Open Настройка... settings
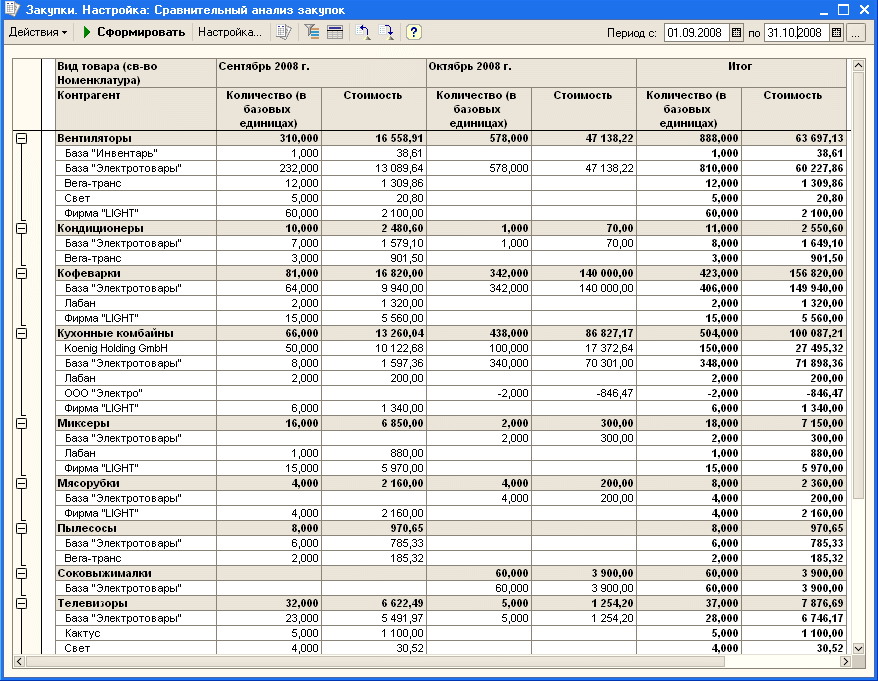Image resolution: width=878 pixels, height=681 pixels. click(x=230, y=32)
